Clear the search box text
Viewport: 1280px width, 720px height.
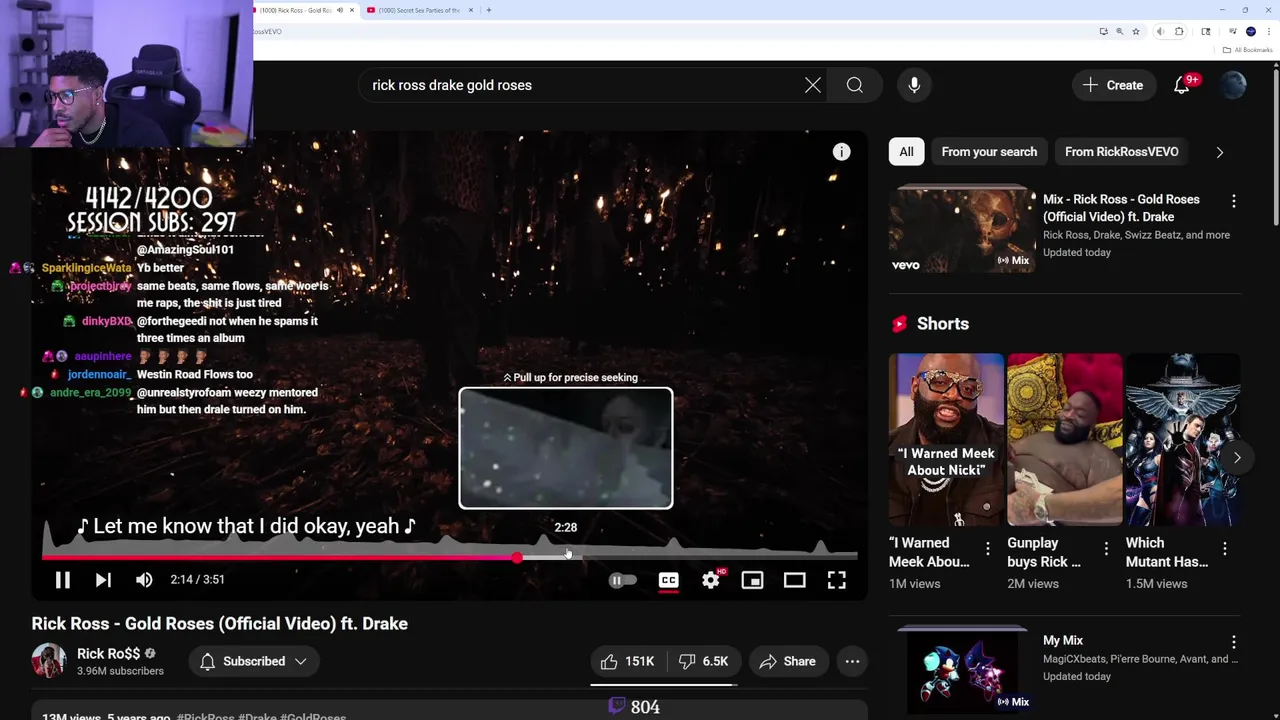(813, 85)
